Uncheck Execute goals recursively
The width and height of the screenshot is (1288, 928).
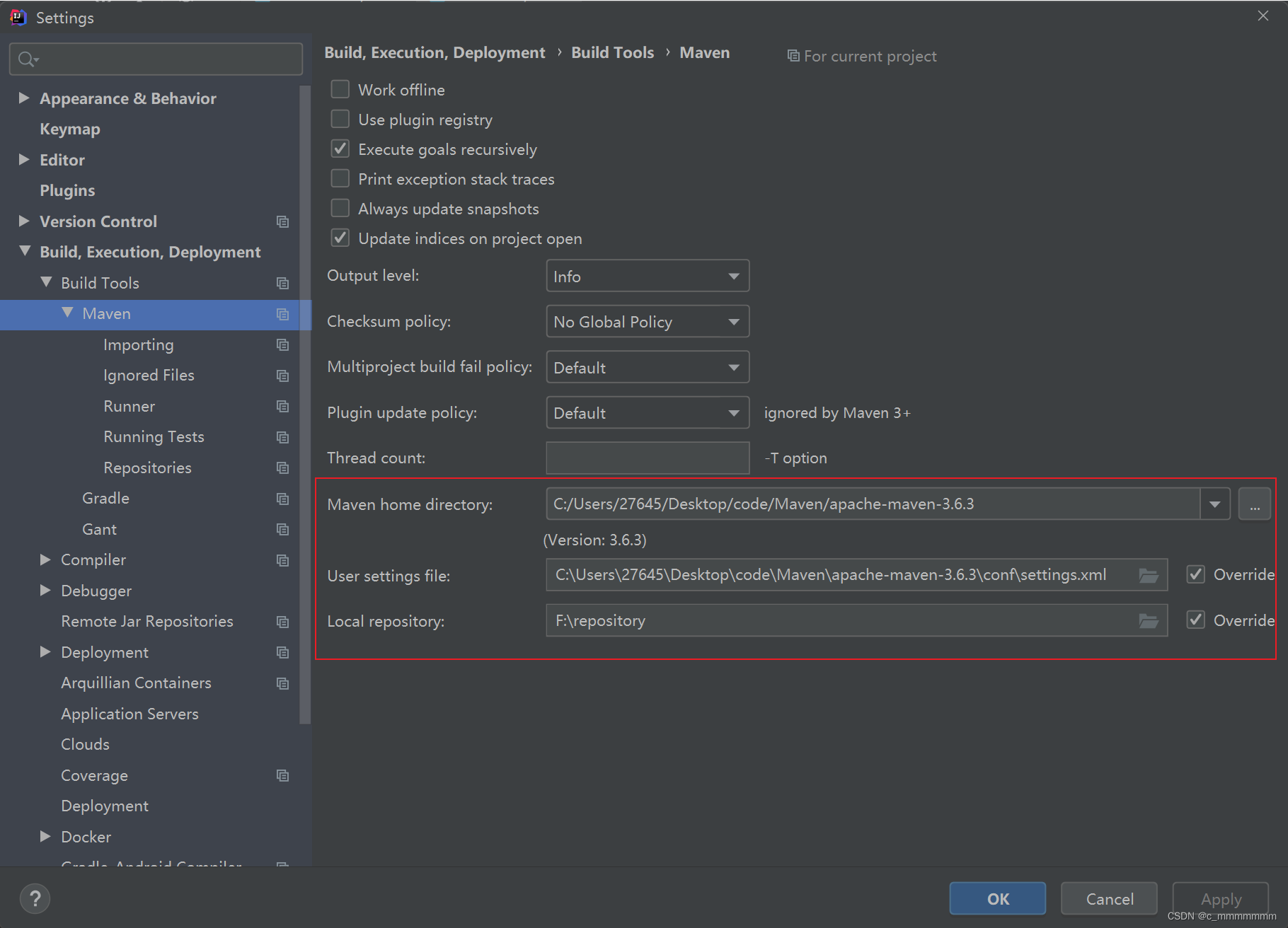[340, 149]
